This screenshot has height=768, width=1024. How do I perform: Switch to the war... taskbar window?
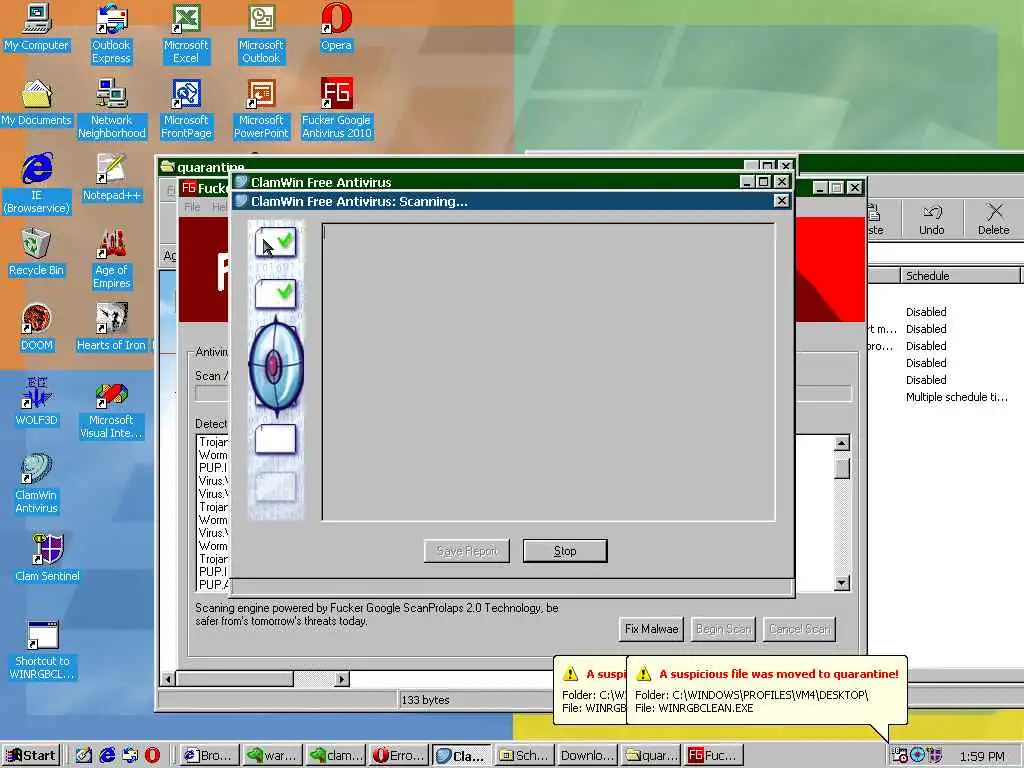pyautogui.click(x=272, y=756)
